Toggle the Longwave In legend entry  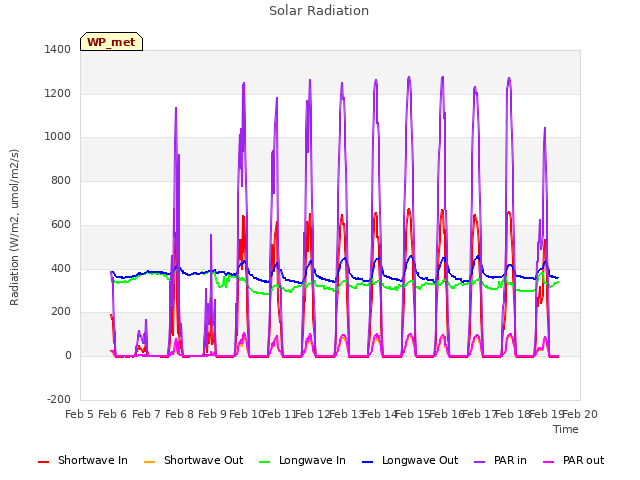[x=302, y=460]
